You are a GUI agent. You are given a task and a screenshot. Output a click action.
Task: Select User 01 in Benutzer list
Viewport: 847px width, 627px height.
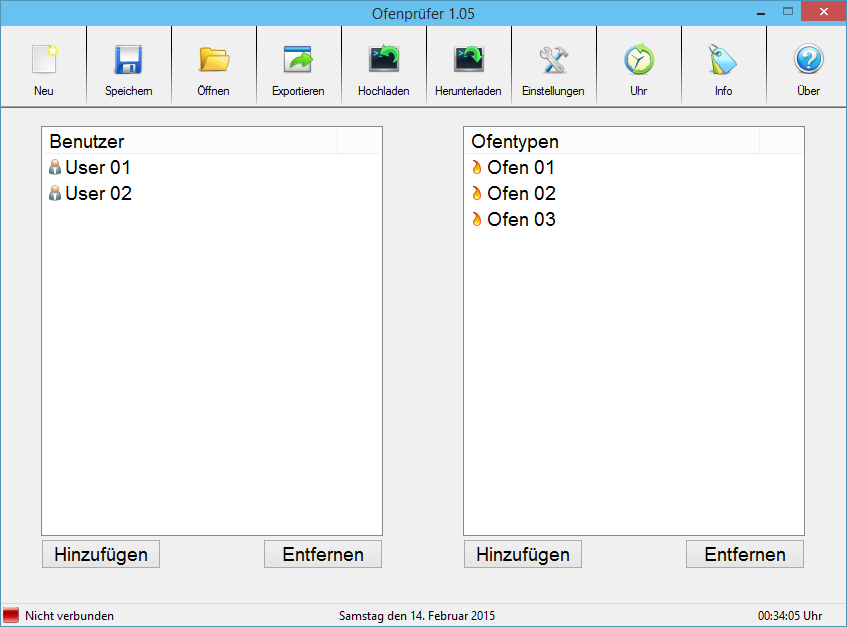pyautogui.click(x=97, y=168)
